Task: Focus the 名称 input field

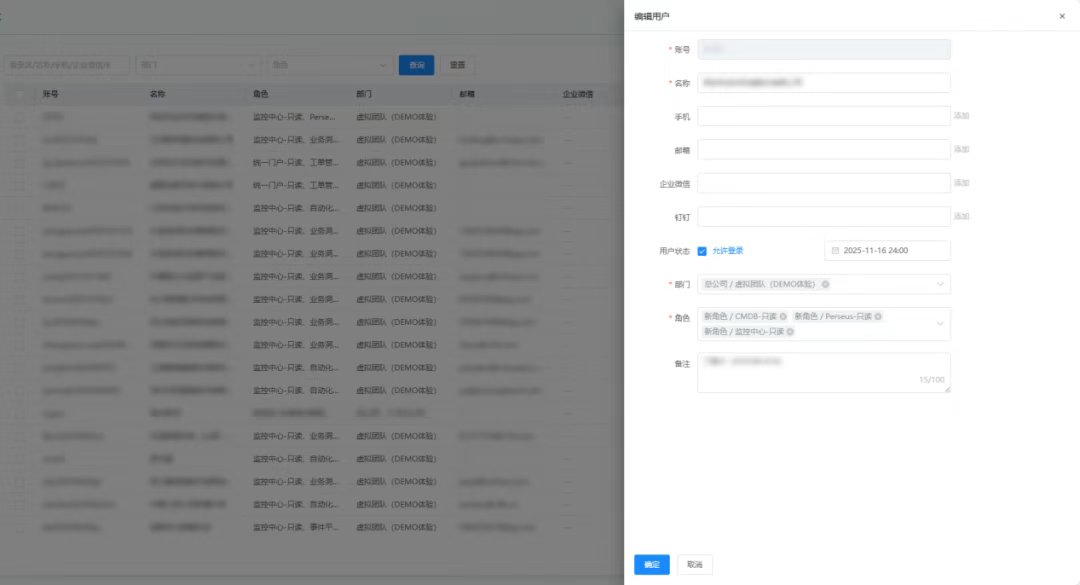Action: click(x=823, y=83)
